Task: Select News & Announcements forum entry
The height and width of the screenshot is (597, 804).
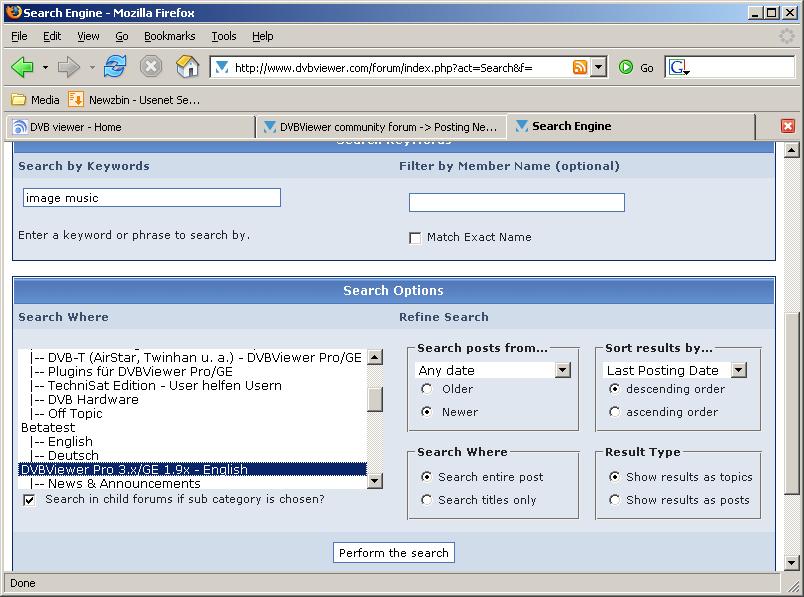Action: (193, 483)
